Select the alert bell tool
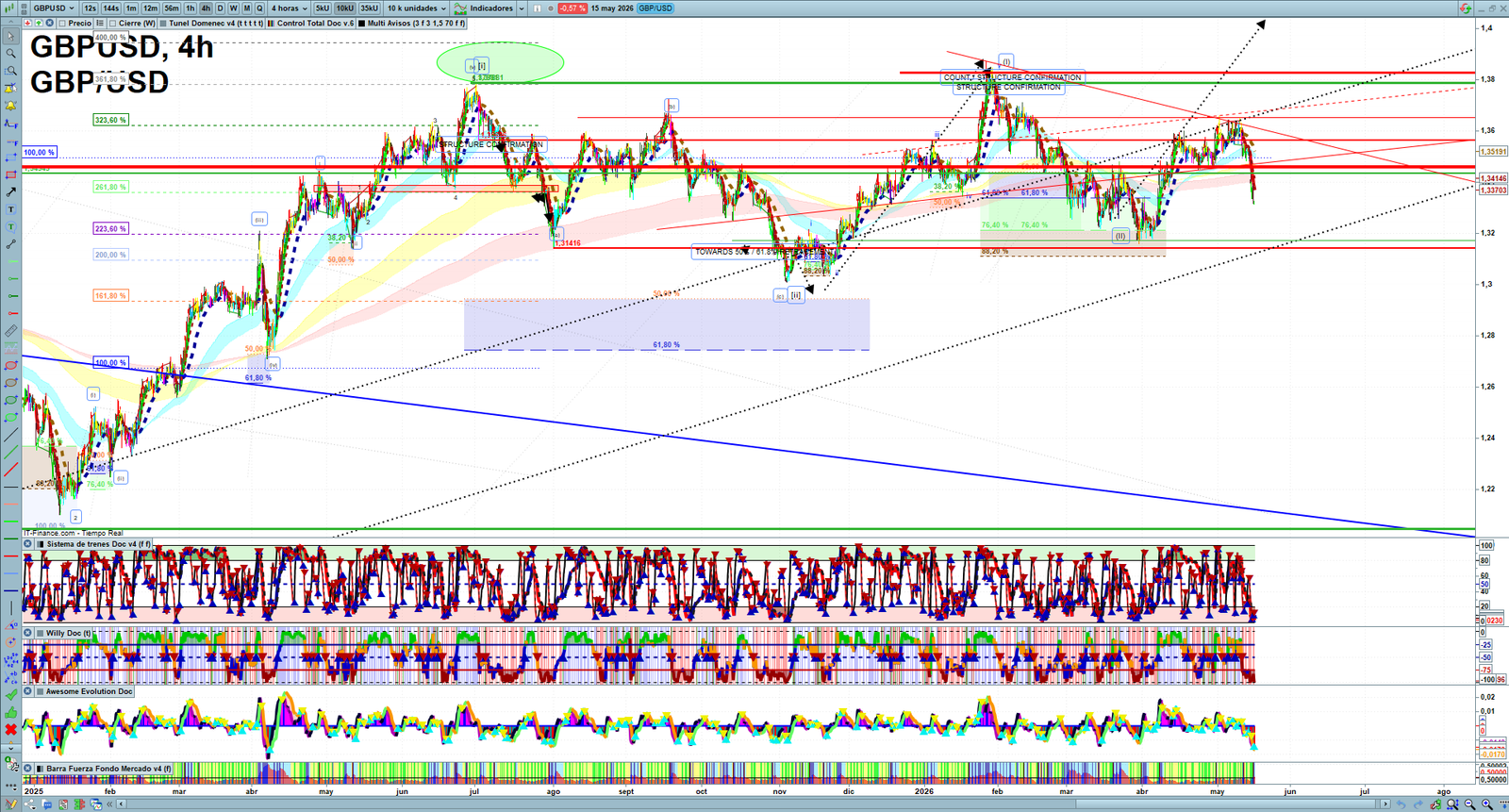Viewport: 1509px width, 812px height. click(x=11, y=106)
